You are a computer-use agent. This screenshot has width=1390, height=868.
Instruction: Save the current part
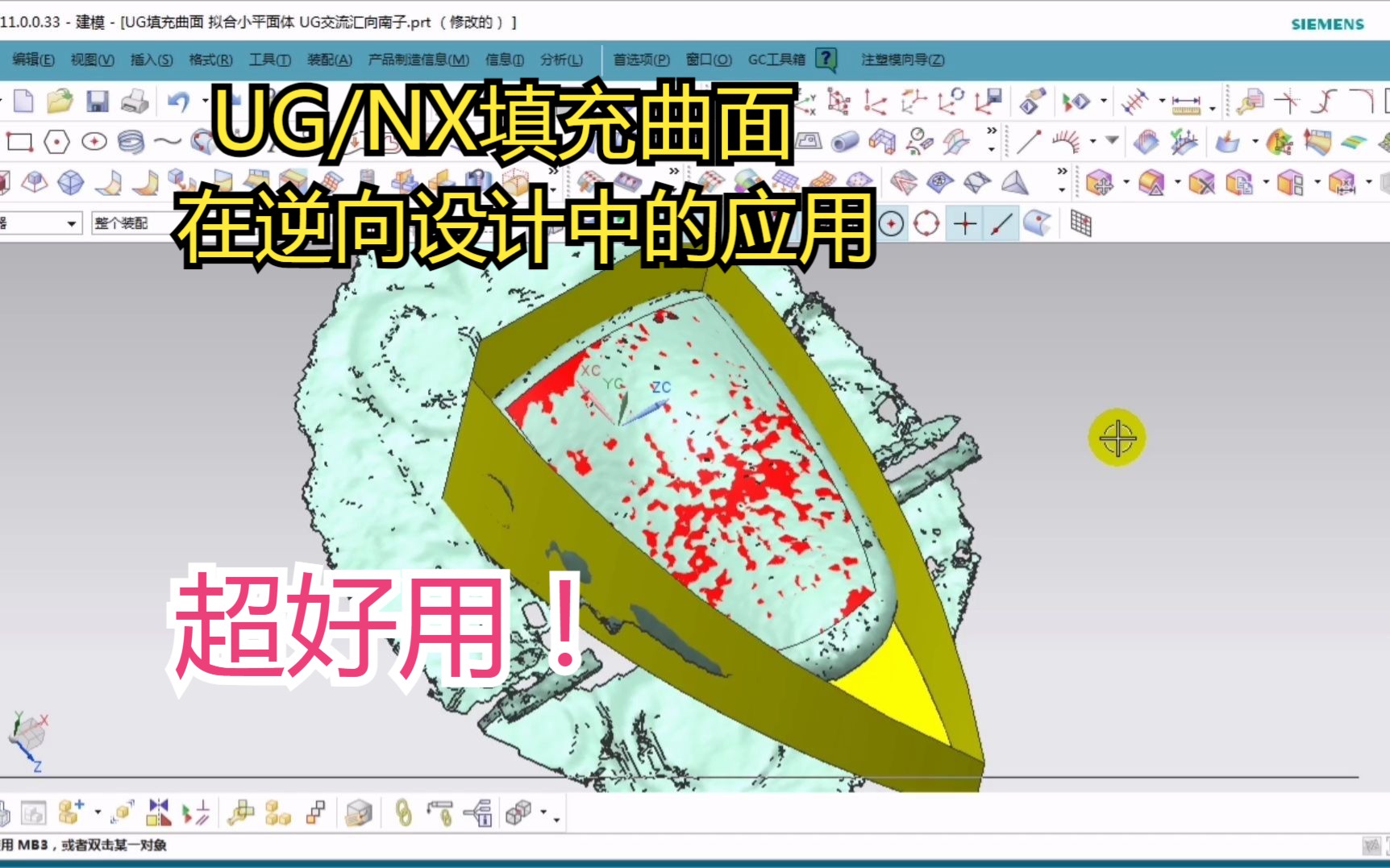[x=97, y=103]
